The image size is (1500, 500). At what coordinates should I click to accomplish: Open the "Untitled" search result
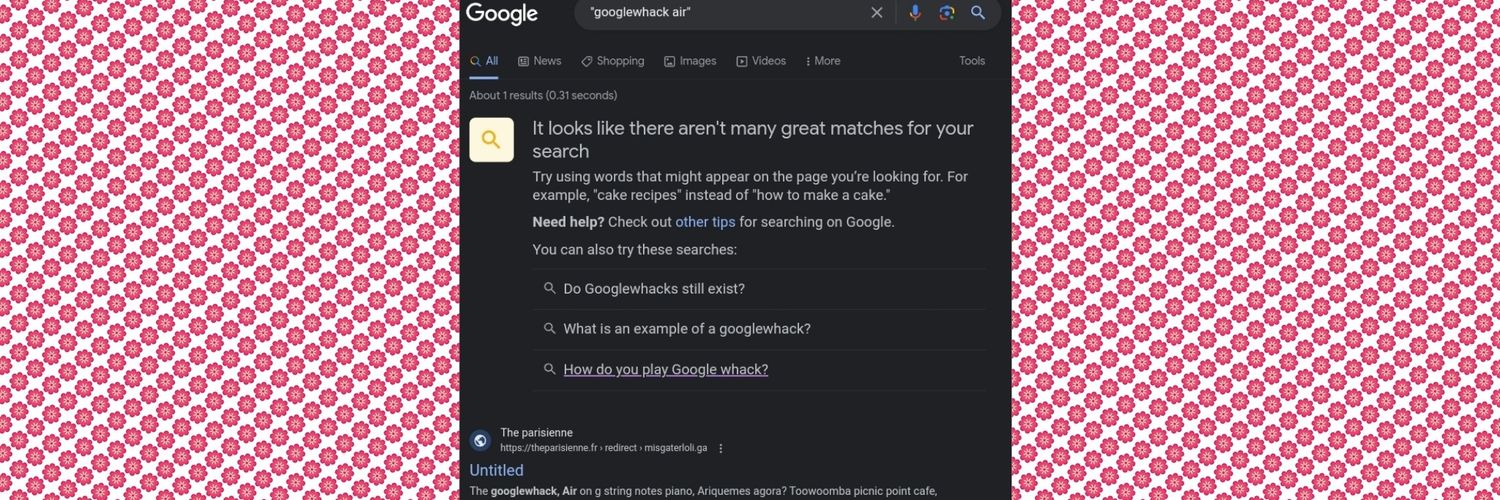click(x=496, y=470)
